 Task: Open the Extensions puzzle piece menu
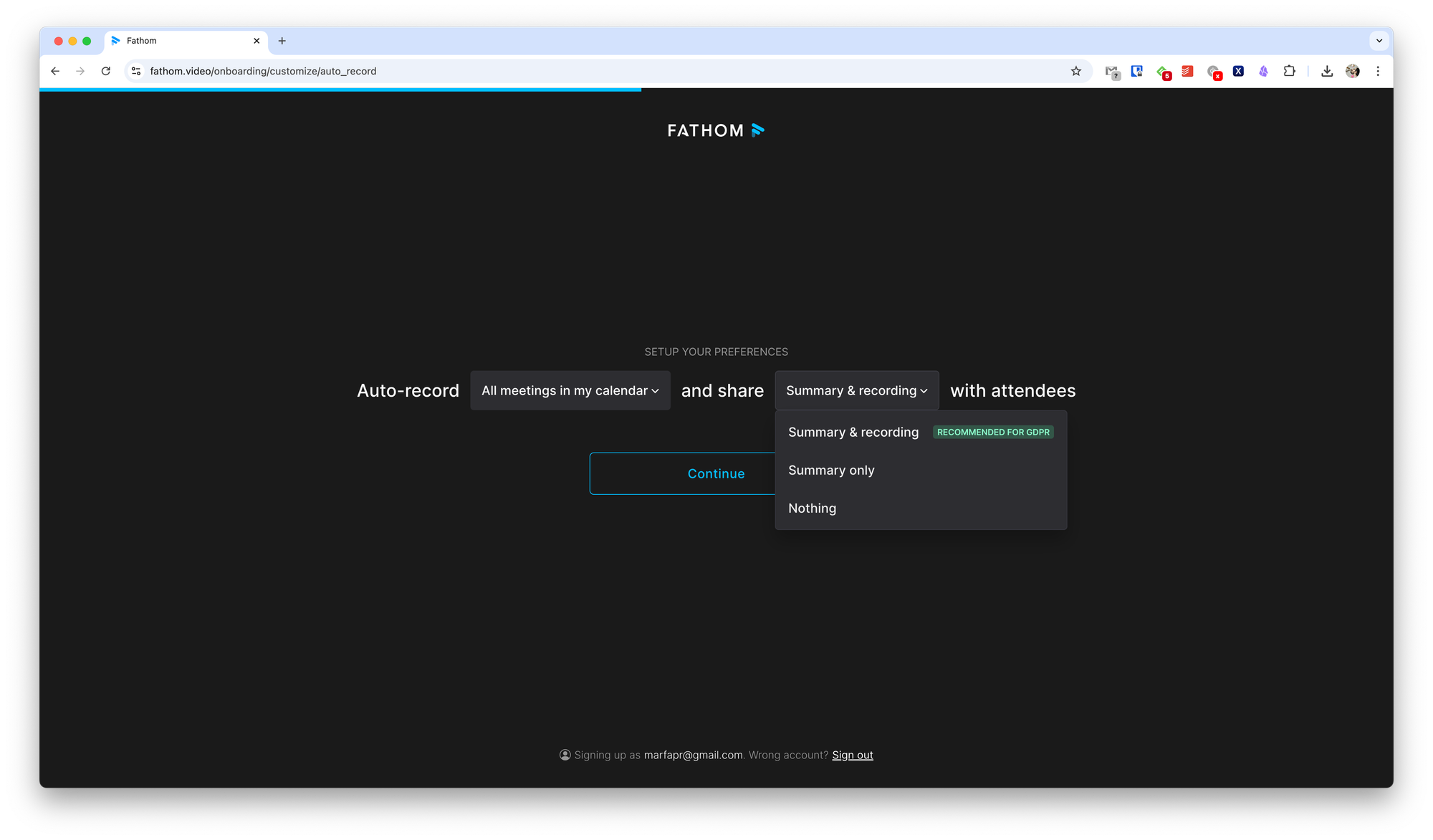pos(1289,71)
